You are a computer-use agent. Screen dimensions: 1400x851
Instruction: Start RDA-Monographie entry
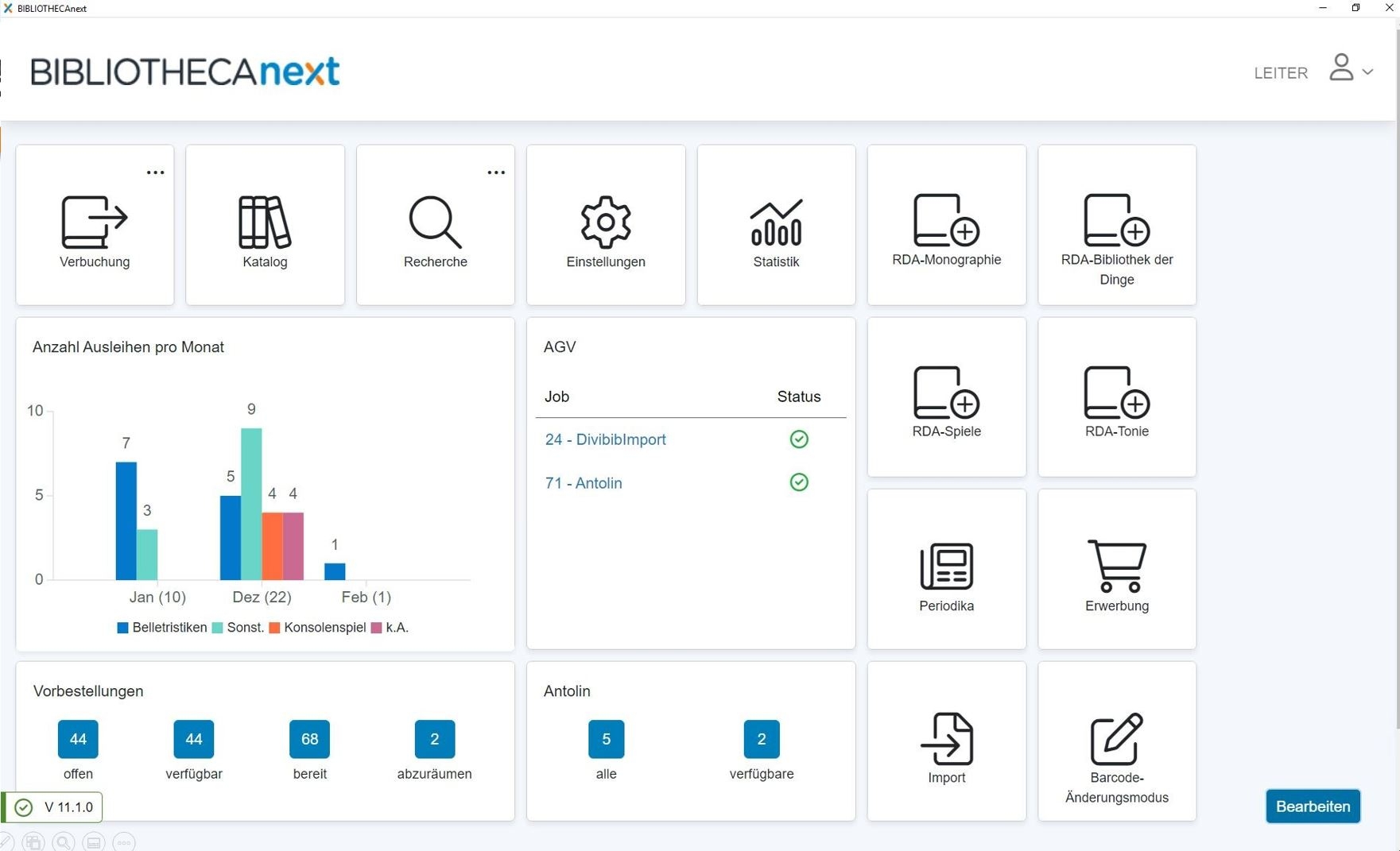(x=946, y=225)
